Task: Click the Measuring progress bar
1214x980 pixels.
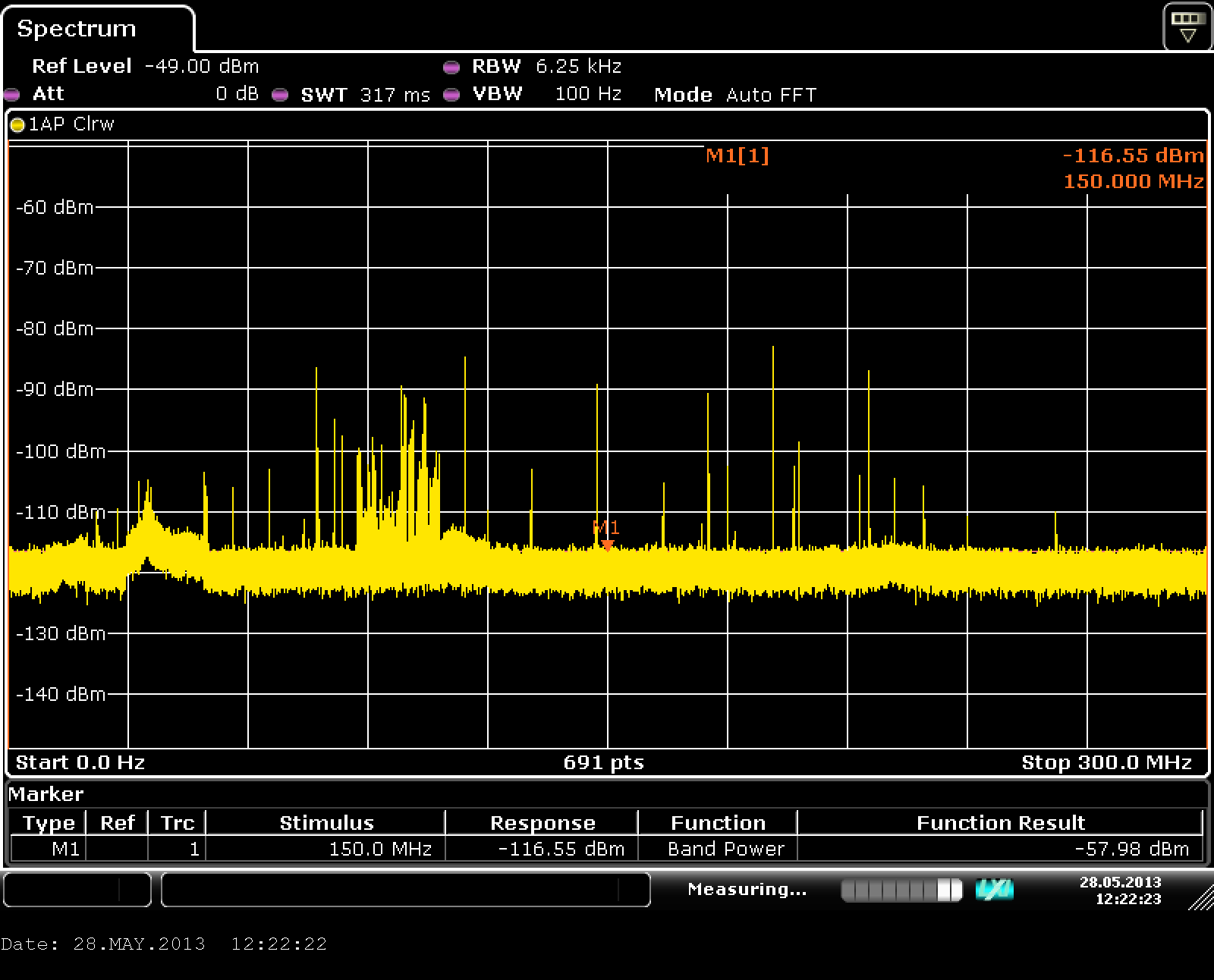Action: point(901,890)
